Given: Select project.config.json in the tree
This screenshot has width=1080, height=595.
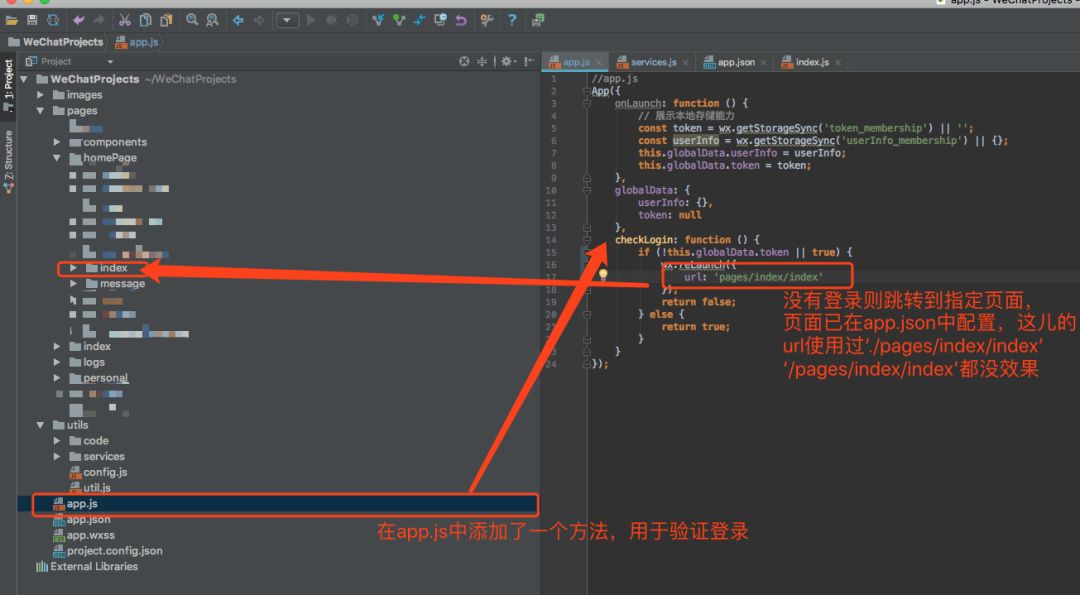Looking at the screenshot, I should point(108,551).
